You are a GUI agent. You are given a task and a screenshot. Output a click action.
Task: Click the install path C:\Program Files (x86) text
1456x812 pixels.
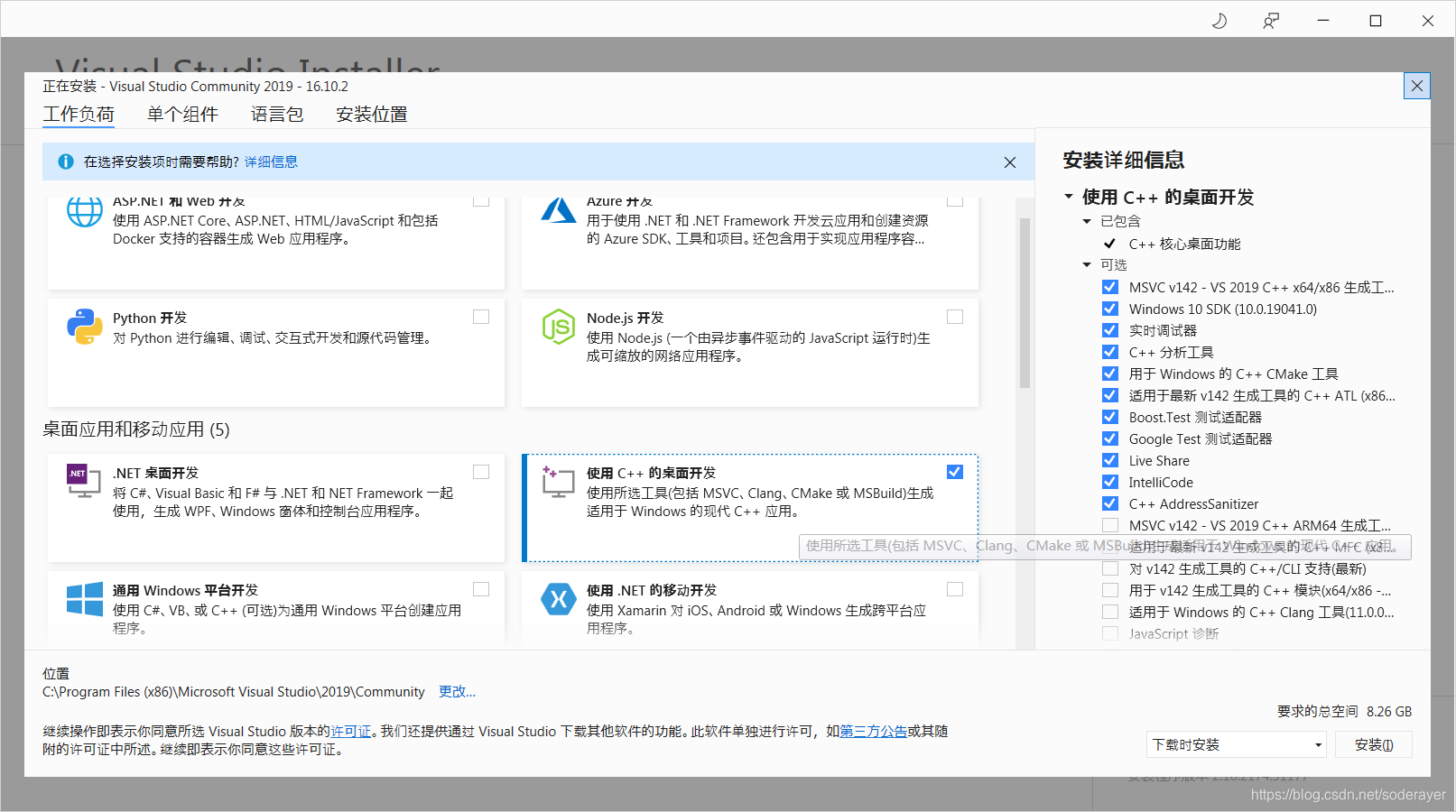233,691
